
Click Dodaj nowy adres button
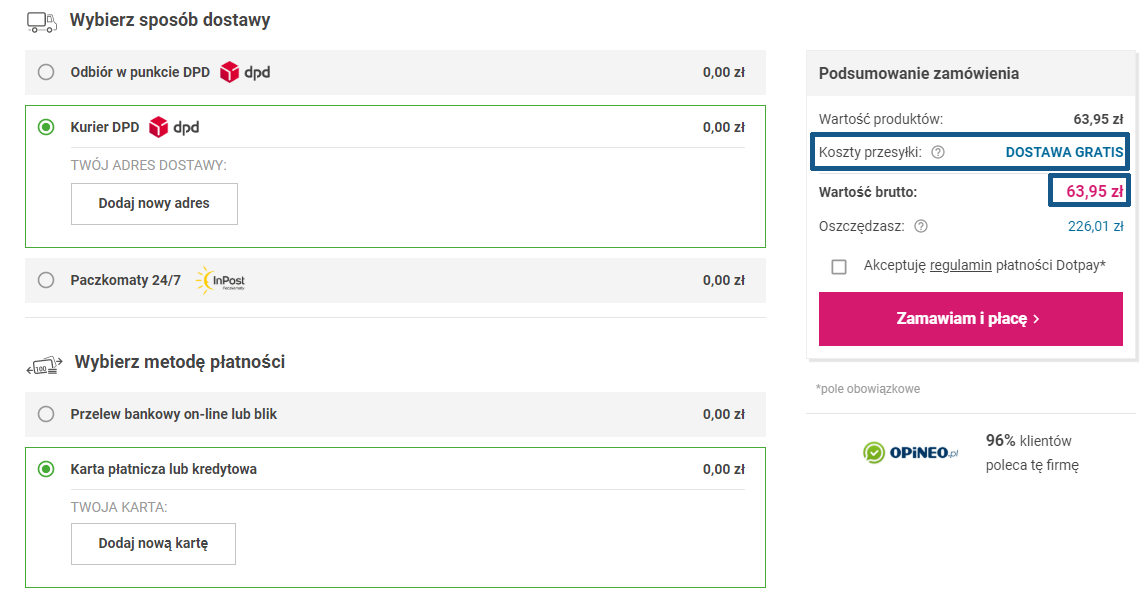point(154,203)
